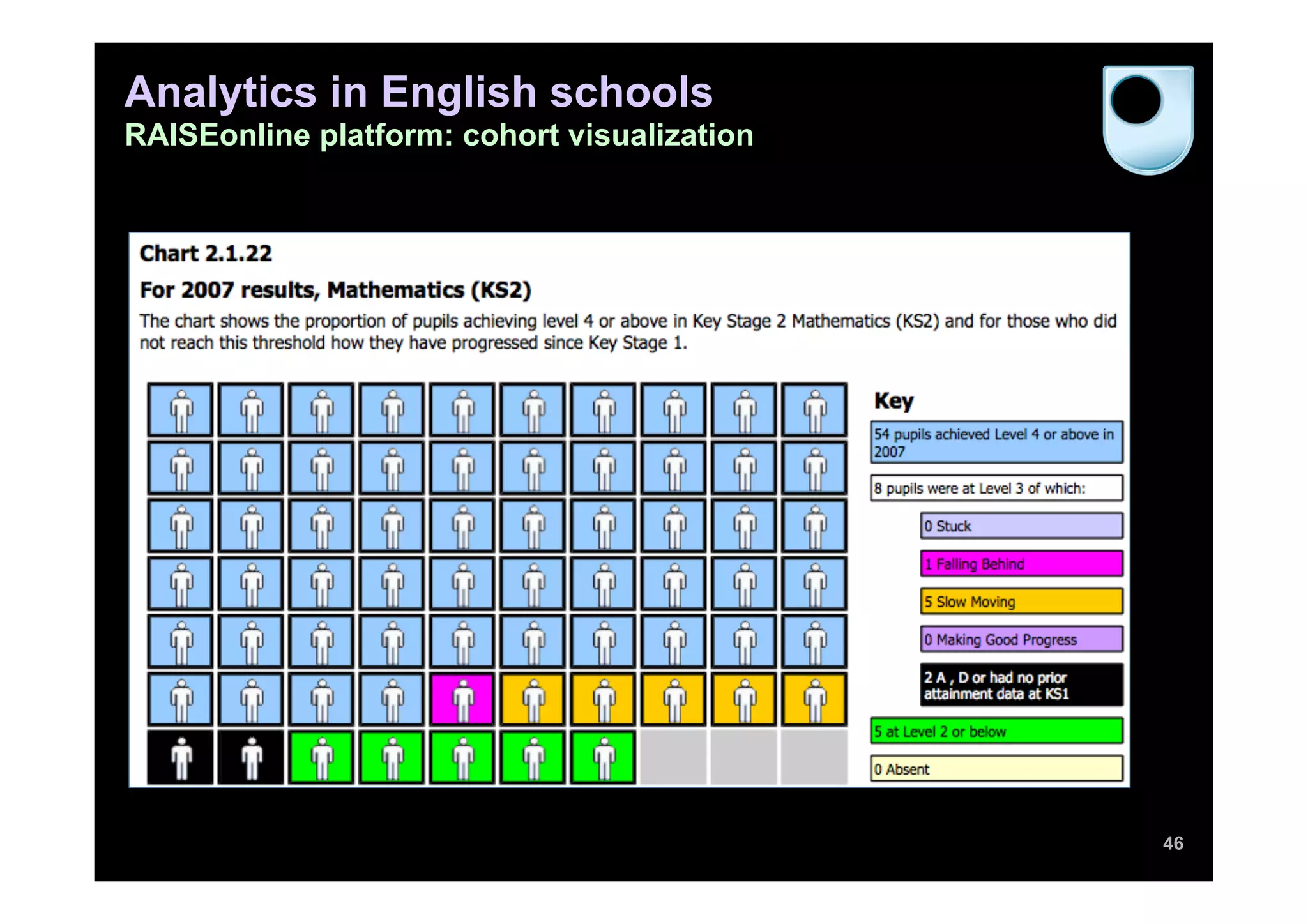
Task: Select the '0 Making Good Progress' key entry
Action: pos(1021,639)
